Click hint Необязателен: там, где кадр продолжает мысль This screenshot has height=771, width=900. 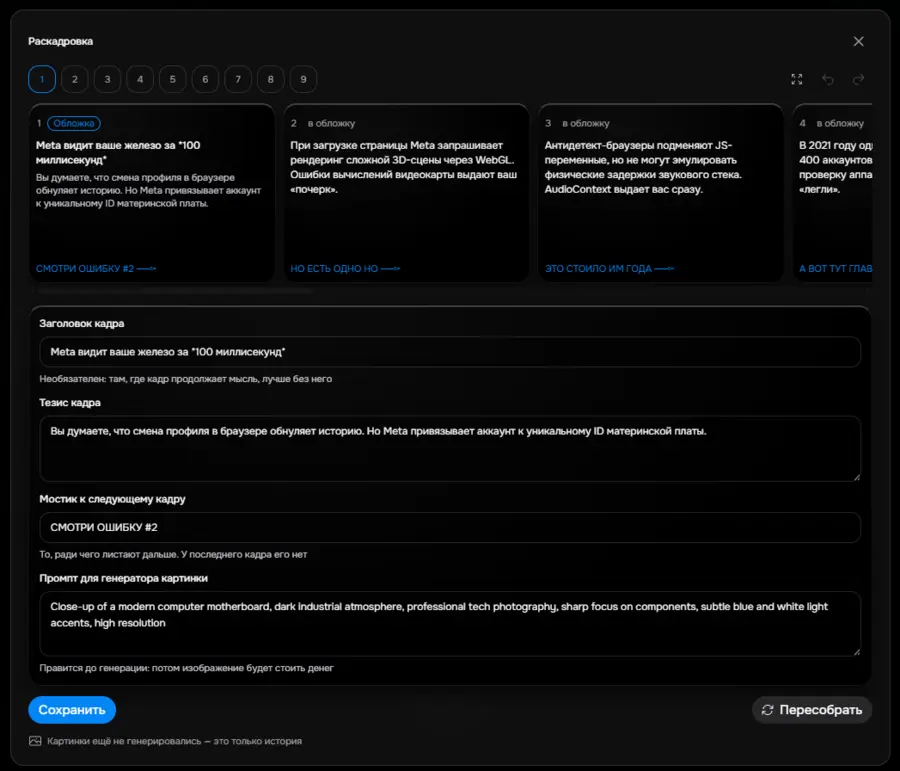tap(185, 379)
